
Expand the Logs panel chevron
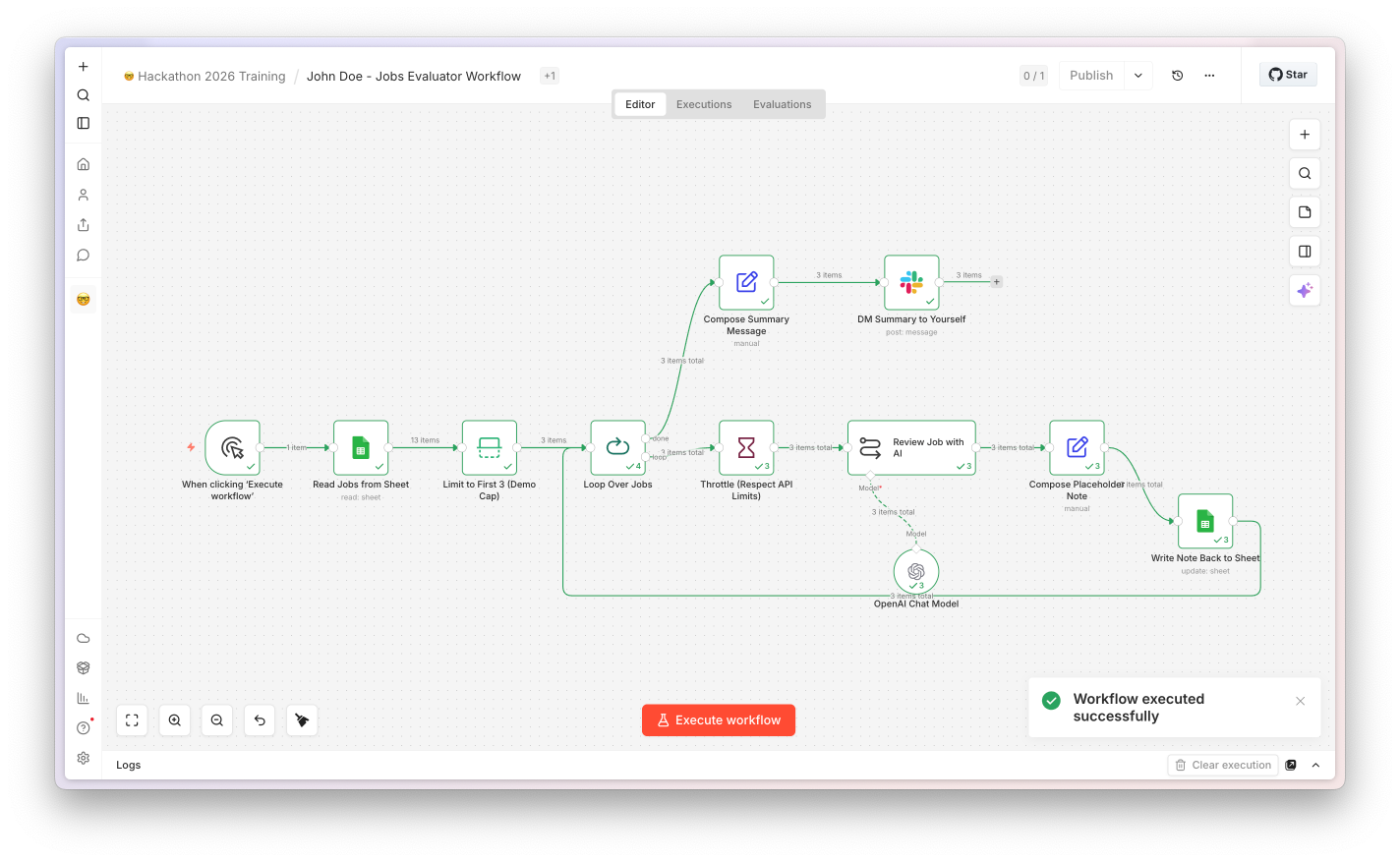click(x=1315, y=765)
